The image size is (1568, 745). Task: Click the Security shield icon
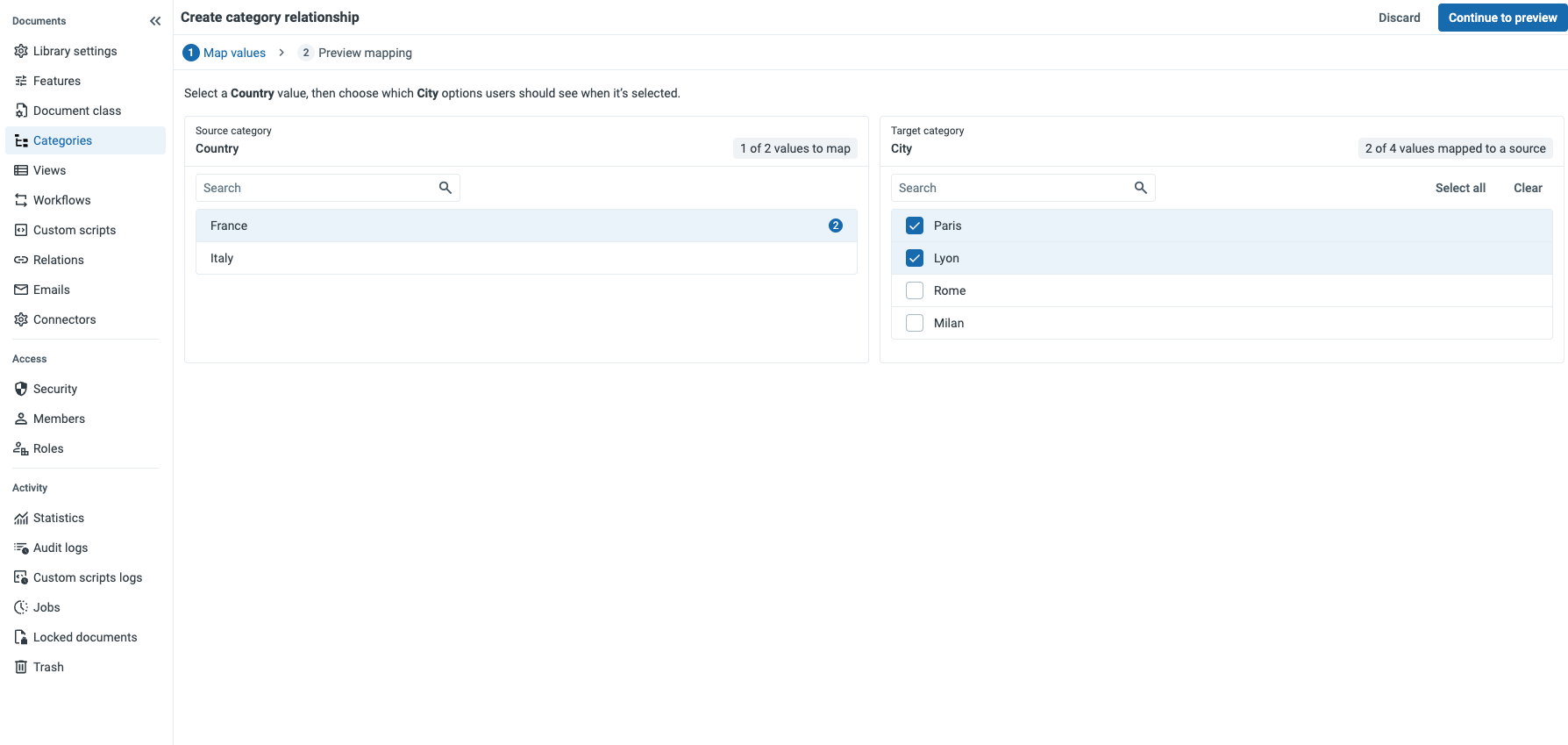pos(21,389)
